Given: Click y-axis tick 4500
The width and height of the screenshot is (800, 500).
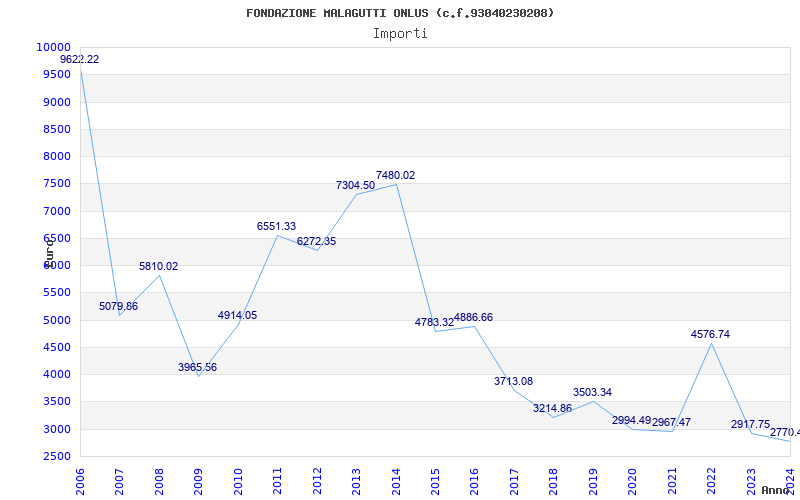Looking at the screenshot, I should pyautogui.click(x=57, y=347).
